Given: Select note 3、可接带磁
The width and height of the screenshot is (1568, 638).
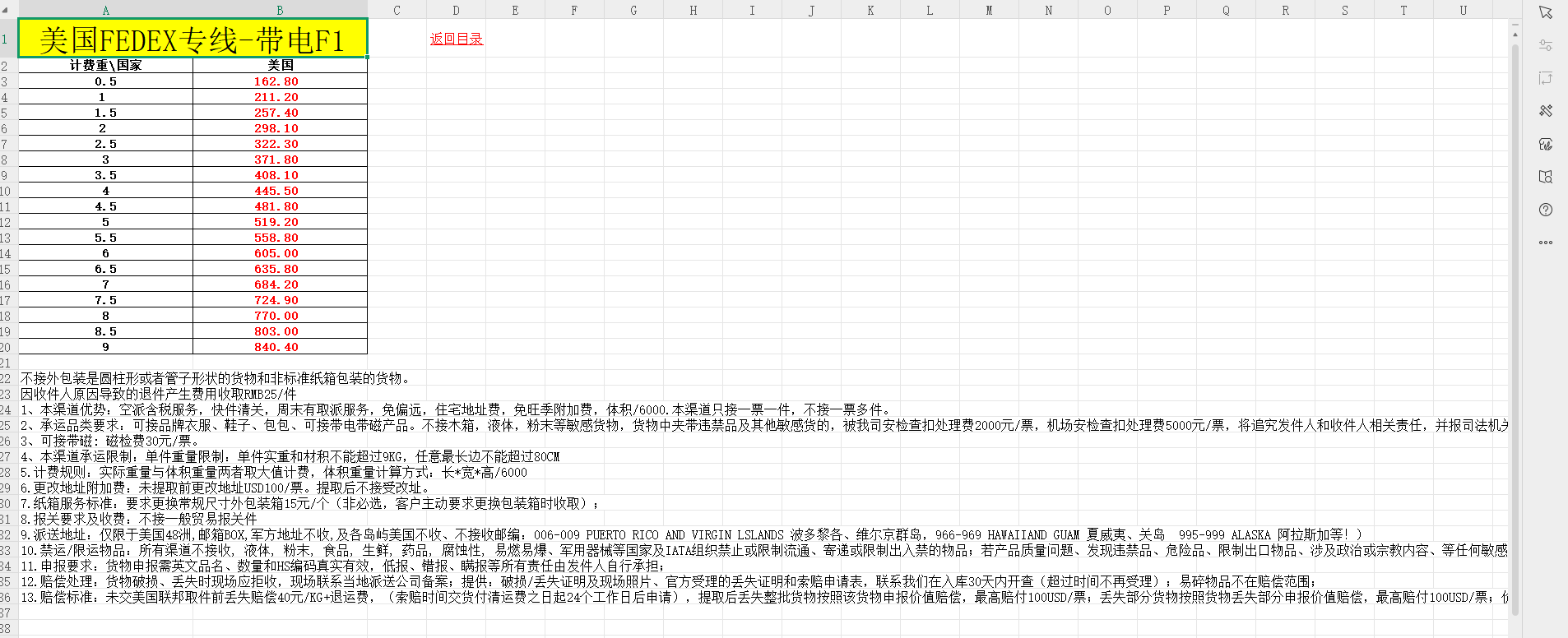Looking at the screenshot, I should point(110,441).
